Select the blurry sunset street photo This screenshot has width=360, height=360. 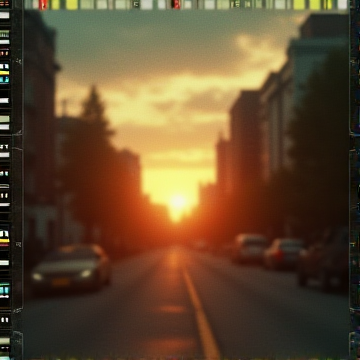[x=186, y=184]
